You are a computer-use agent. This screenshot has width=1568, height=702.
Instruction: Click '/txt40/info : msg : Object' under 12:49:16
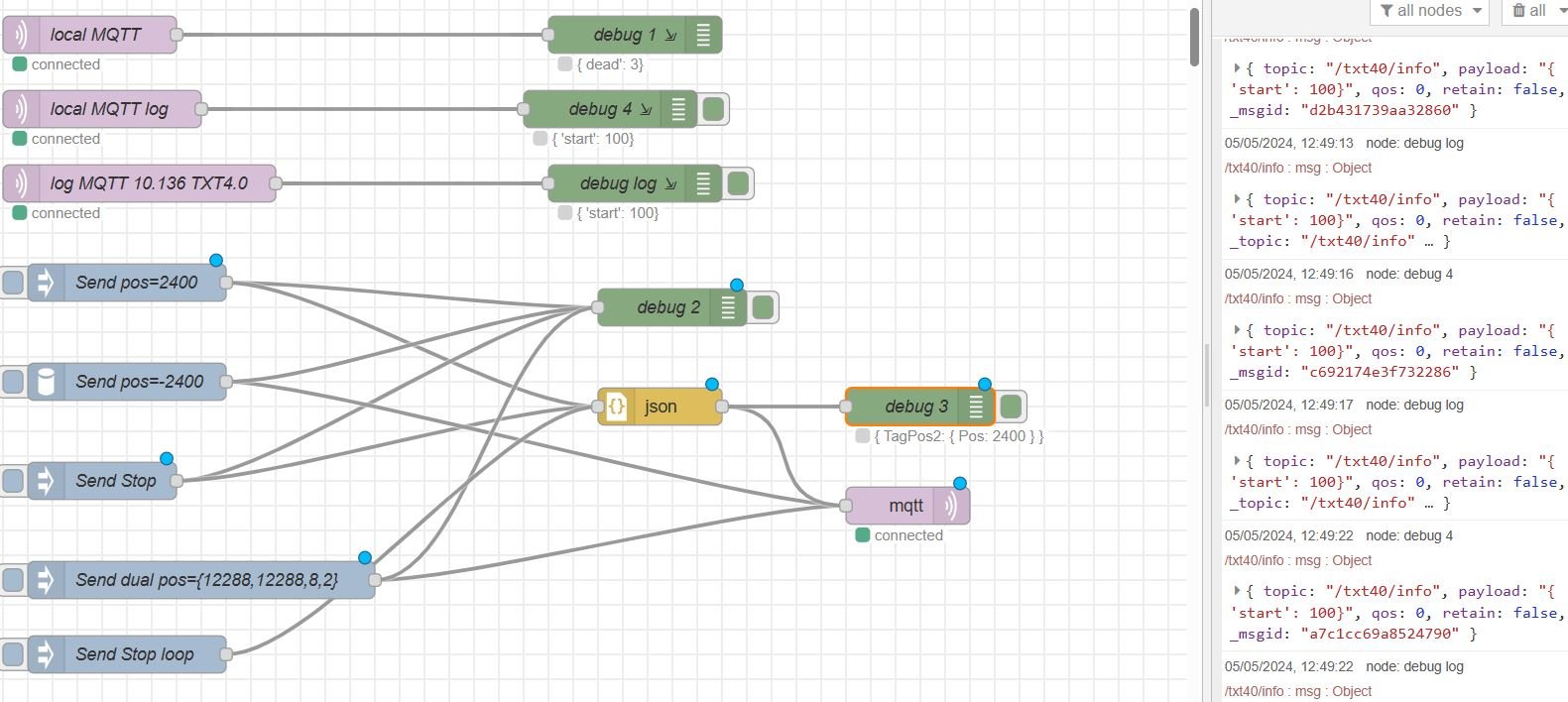(1298, 298)
